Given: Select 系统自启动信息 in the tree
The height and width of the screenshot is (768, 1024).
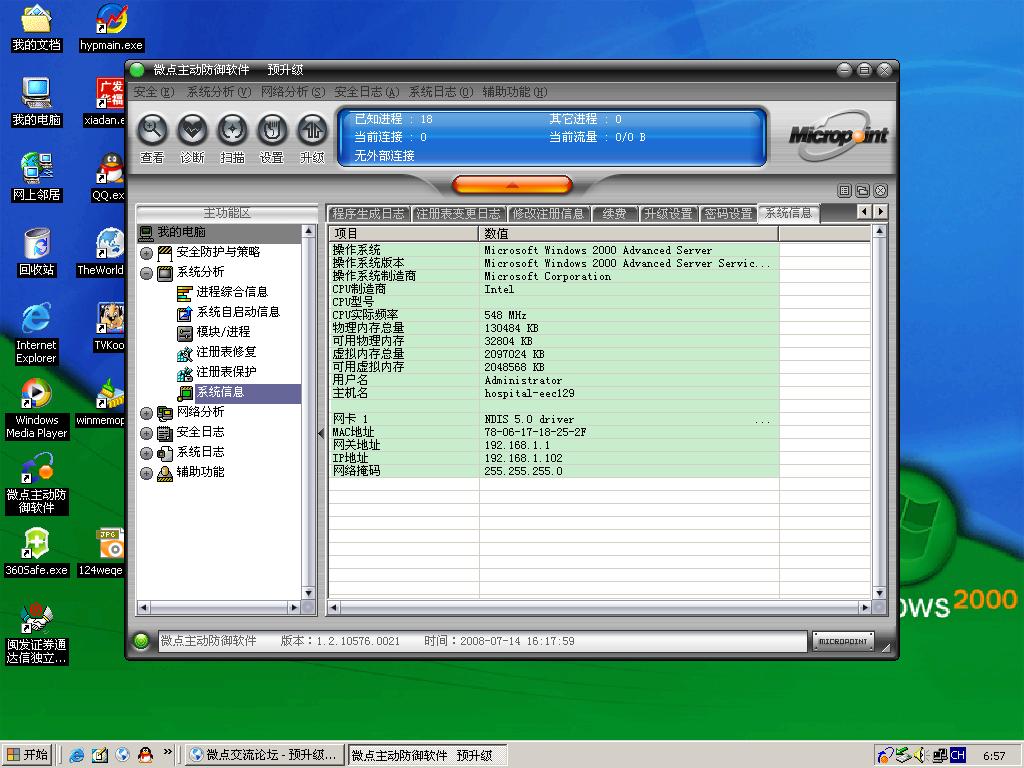Looking at the screenshot, I should pos(238,312).
